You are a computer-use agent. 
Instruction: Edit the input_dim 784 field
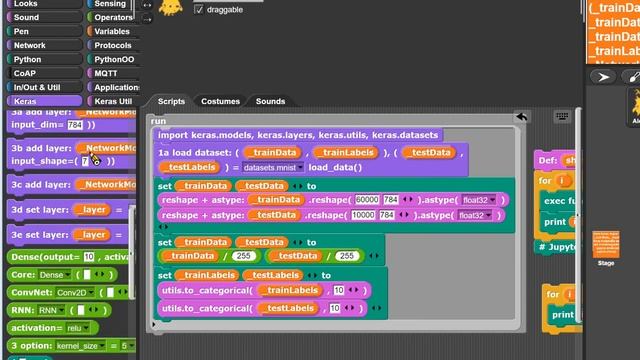tap(75, 125)
